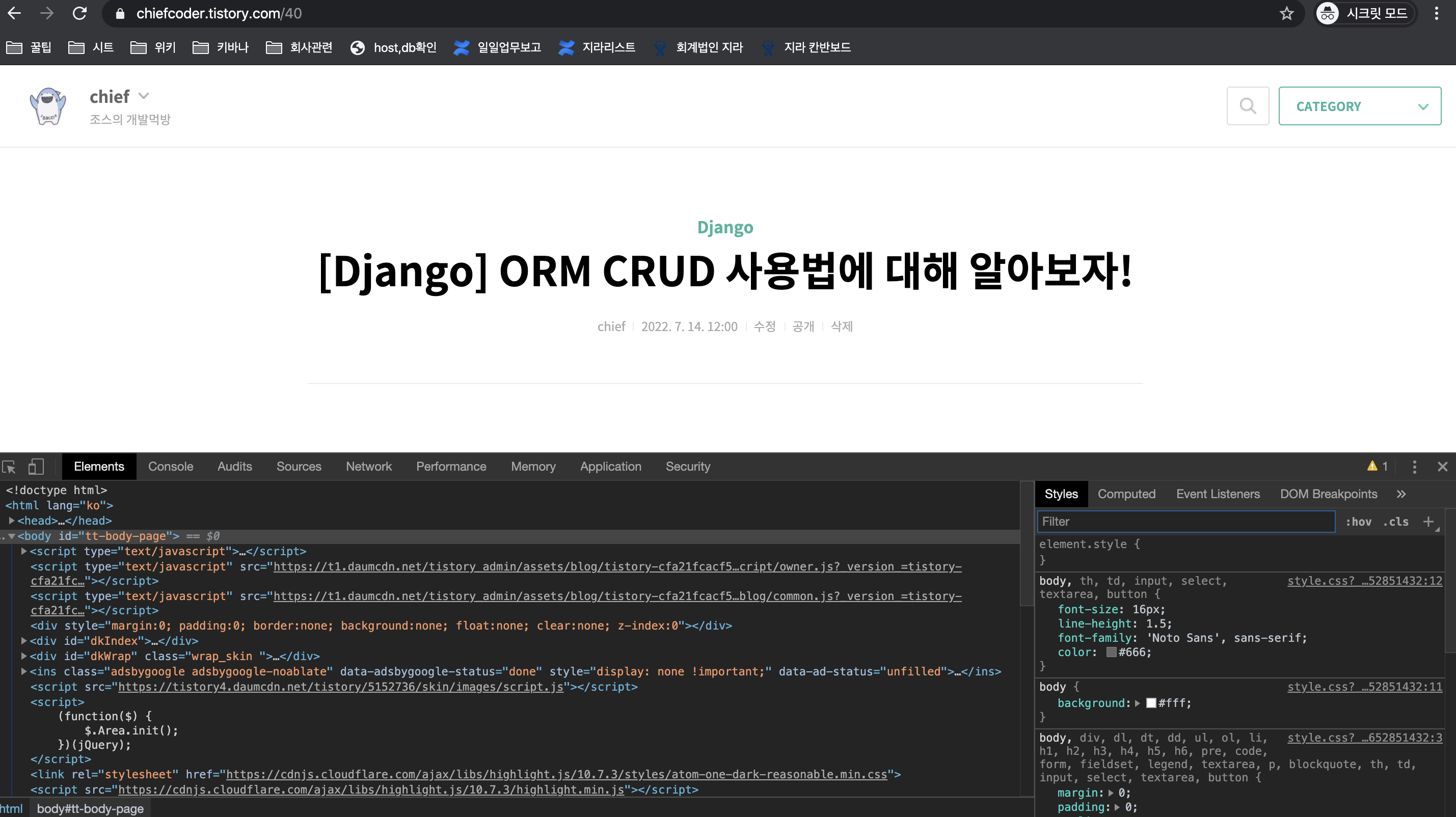The height and width of the screenshot is (817, 1456).
Task: Expand the head element node
Action: point(11,521)
